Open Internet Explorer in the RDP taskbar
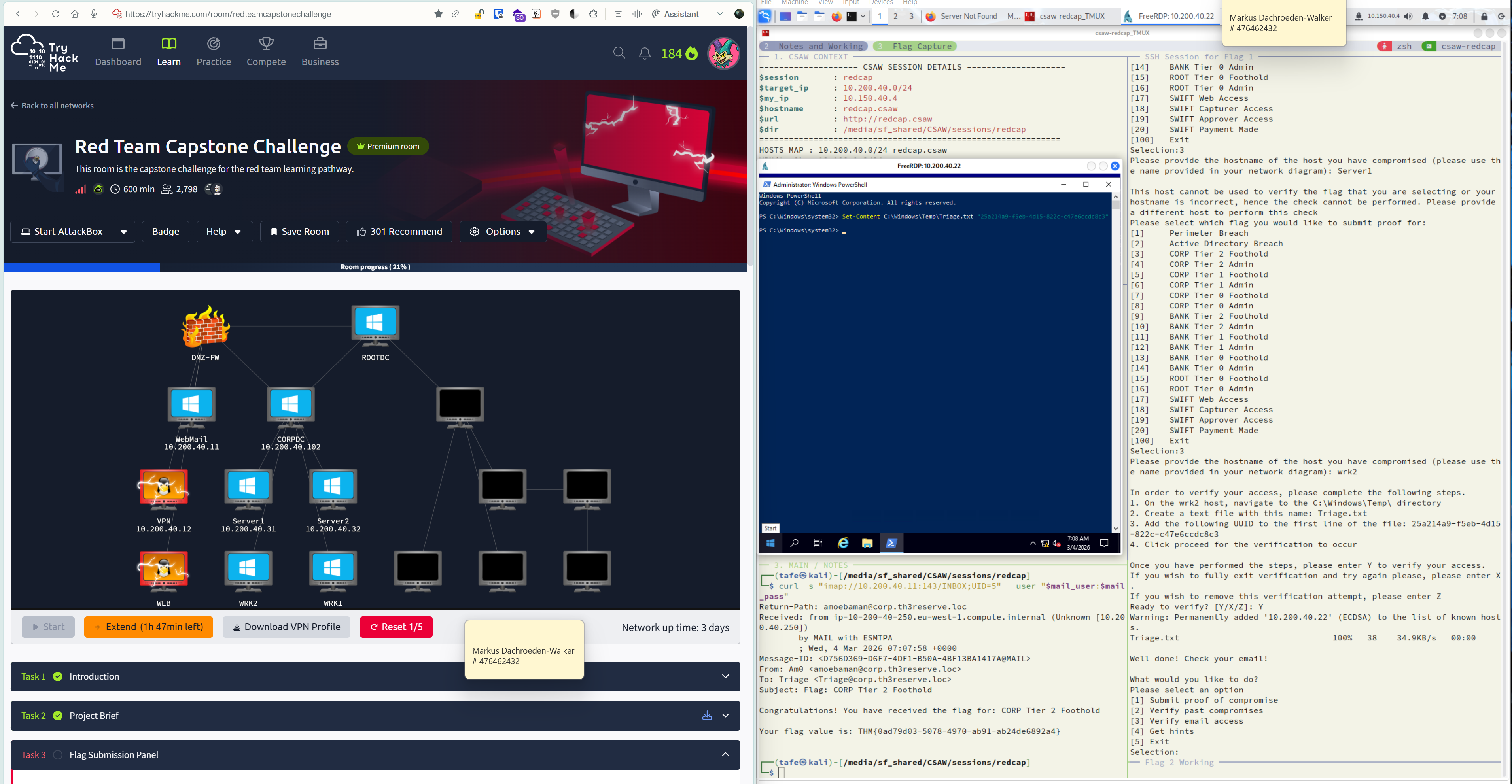This screenshot has width=1512, height=784. coord(843,543)
